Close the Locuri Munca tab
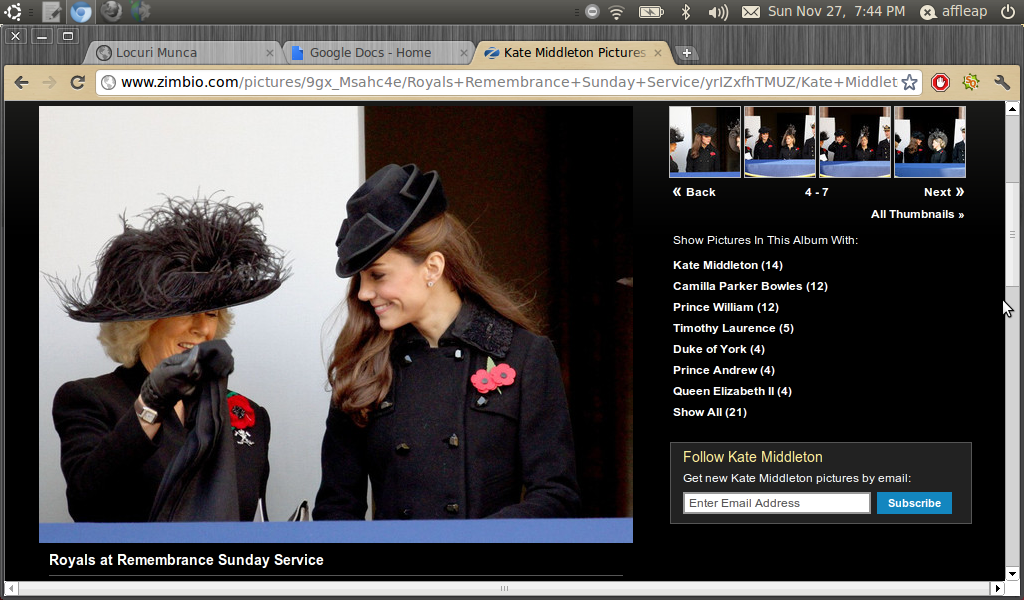 pyautogui.click(x=270, y=53)
